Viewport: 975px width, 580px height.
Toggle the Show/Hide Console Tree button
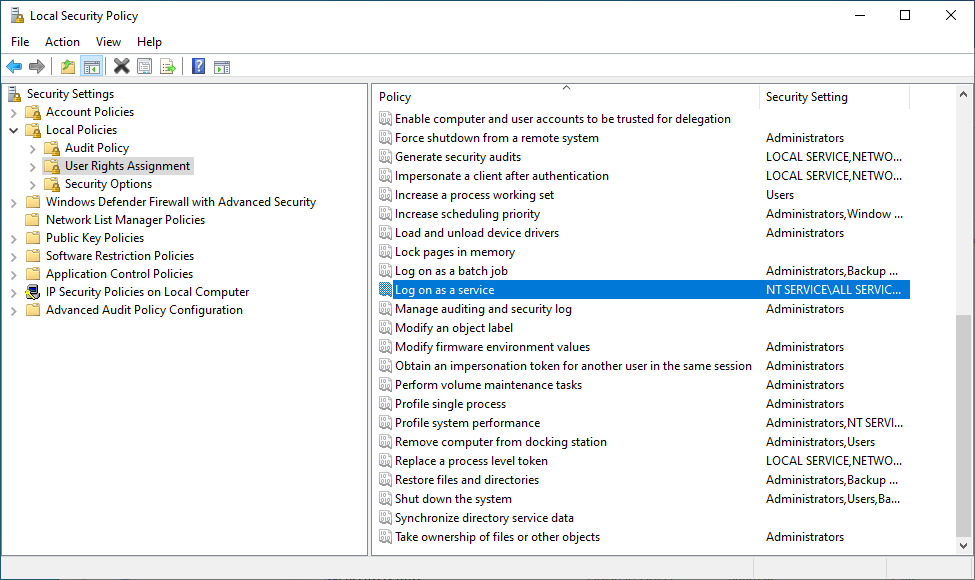pyautogui.click(x=91, y=67)
